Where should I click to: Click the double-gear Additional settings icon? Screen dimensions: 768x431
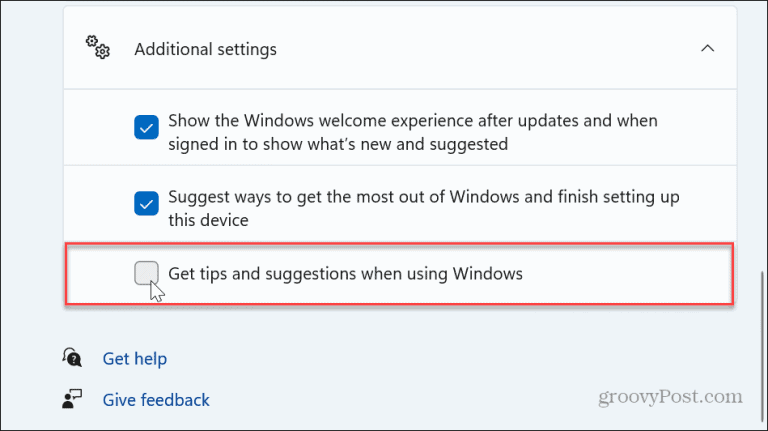pos(98,48)
